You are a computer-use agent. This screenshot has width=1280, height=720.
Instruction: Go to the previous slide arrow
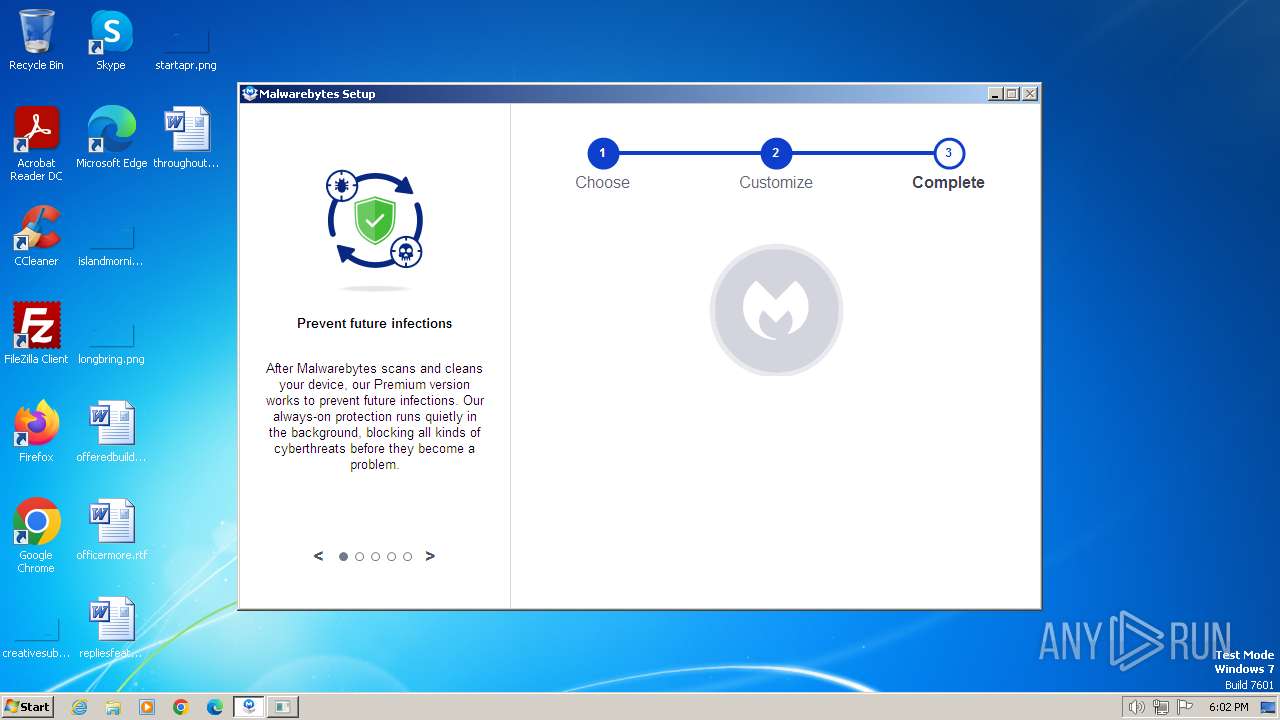pyautogui.click(x=318, y=556)
